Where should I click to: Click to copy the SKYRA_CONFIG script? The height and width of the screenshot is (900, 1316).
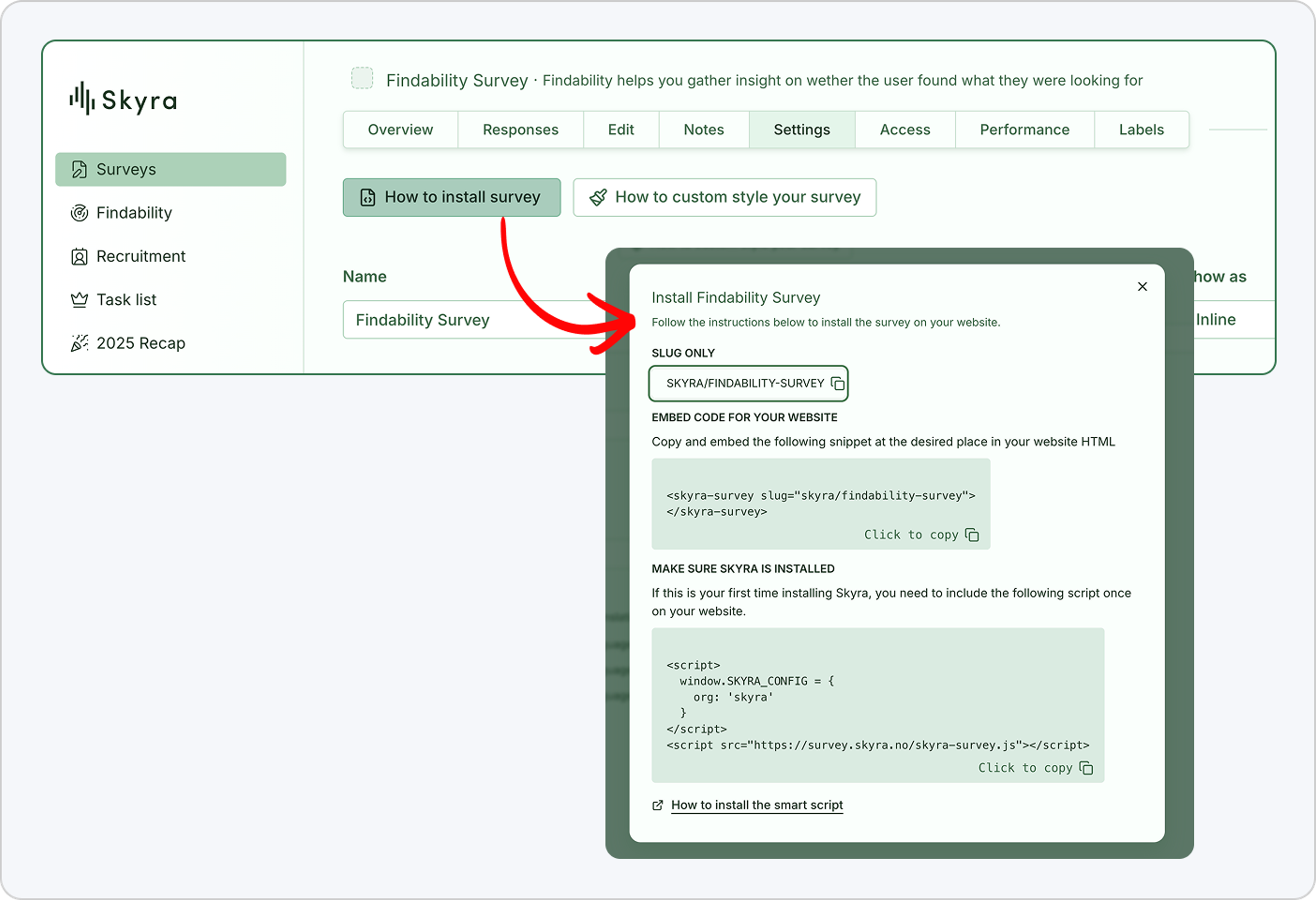click(1035, 767)
